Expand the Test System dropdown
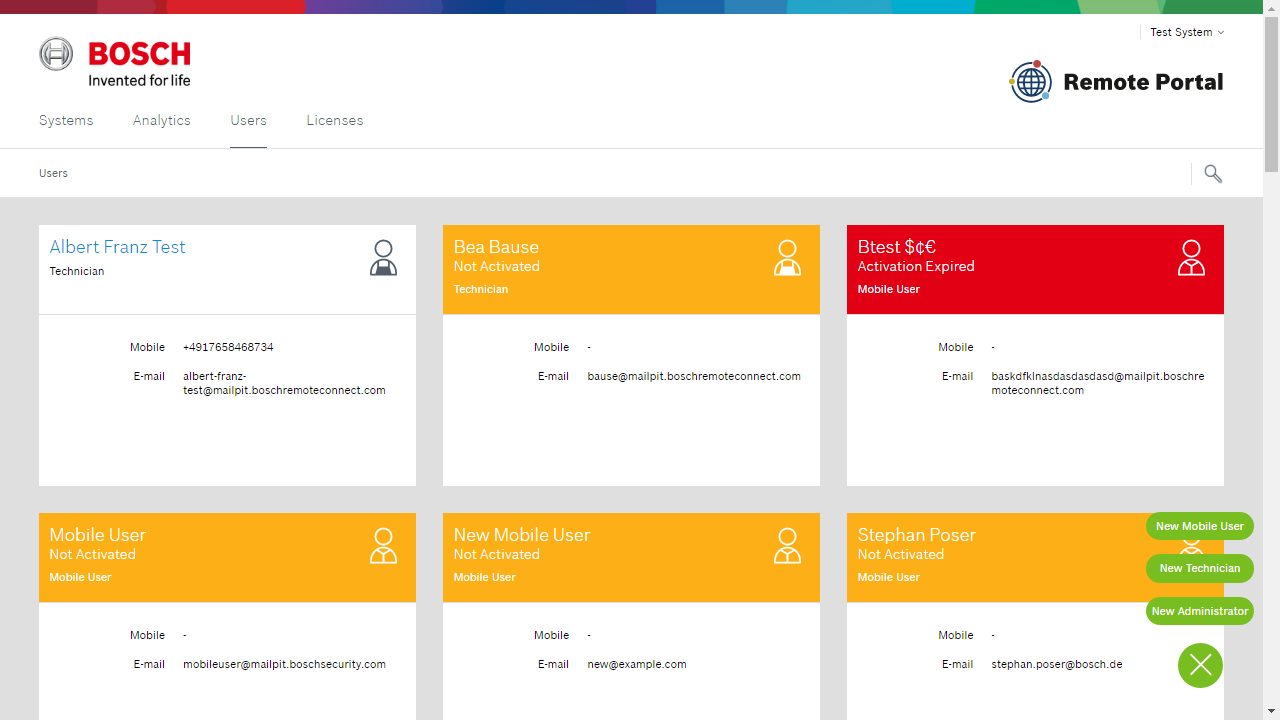The width and height of the screenshot is (1280, 720). point(1187,32)
